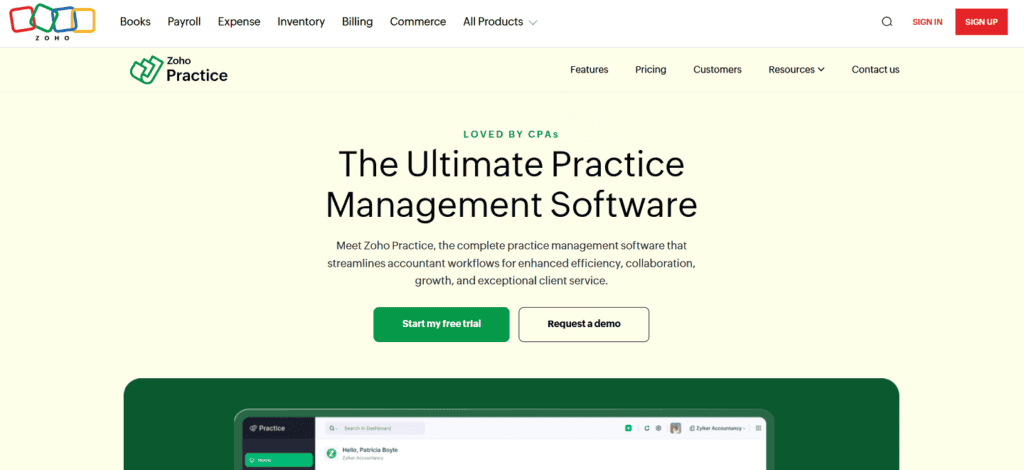Open the Books product page
1024x470 pixels.
tap(135, 22)
